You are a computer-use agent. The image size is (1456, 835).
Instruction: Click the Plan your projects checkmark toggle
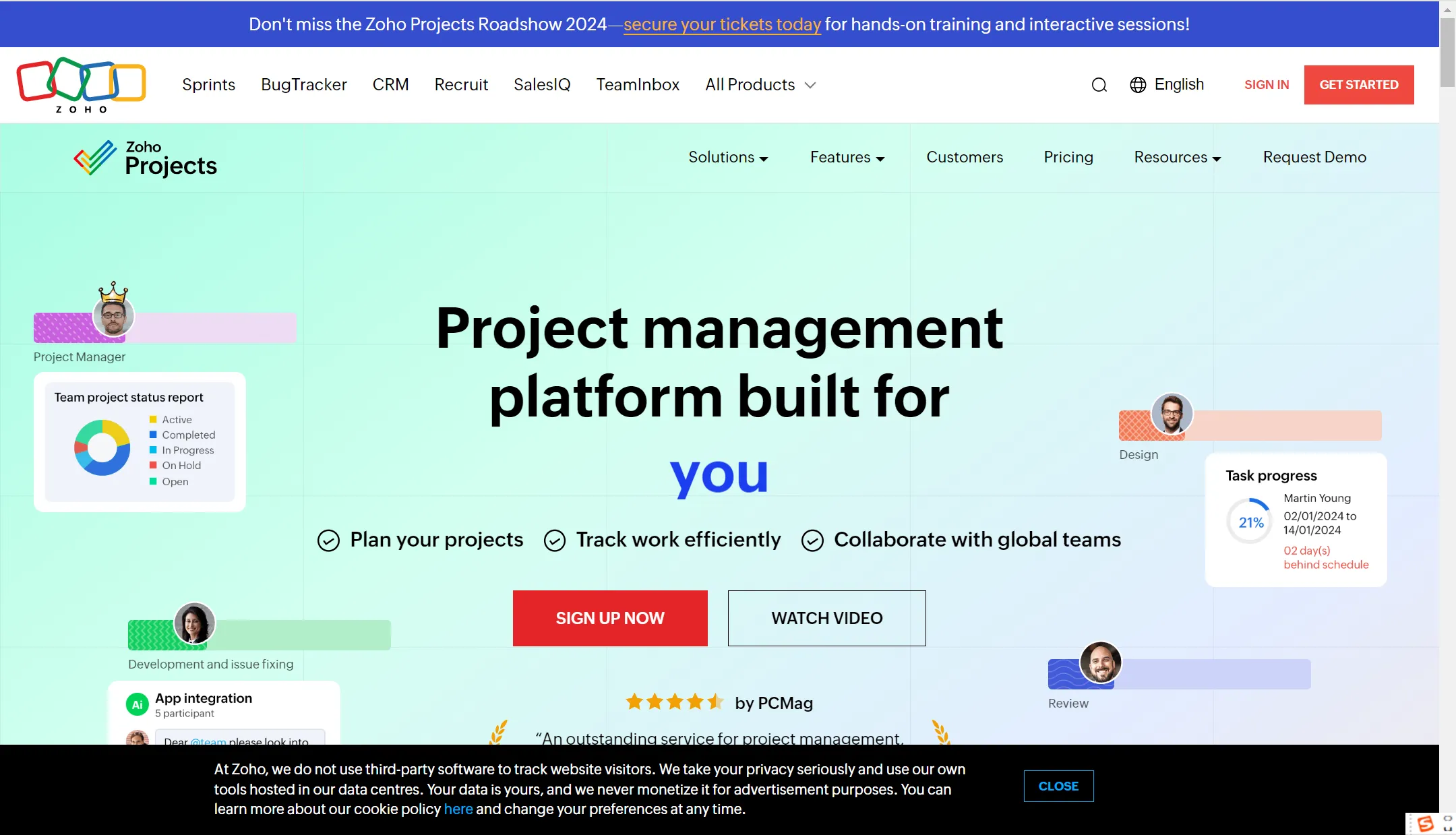point(327,540)
